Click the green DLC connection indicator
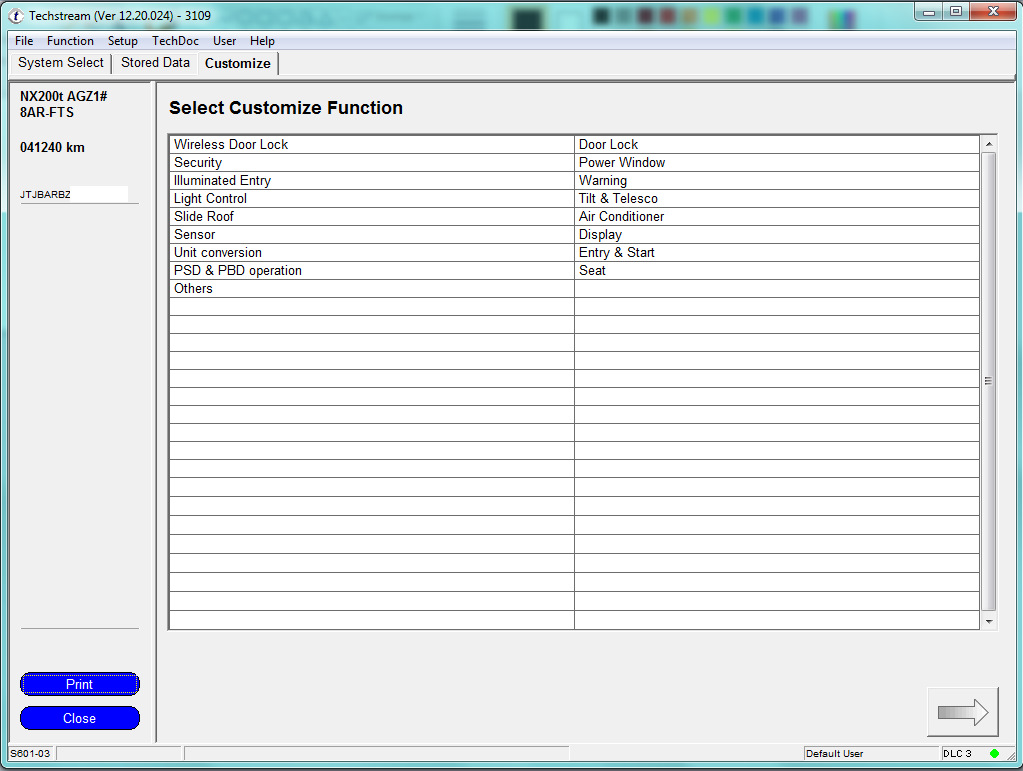The width and height of the screenshot is (1023, 771). coord(994,753)
